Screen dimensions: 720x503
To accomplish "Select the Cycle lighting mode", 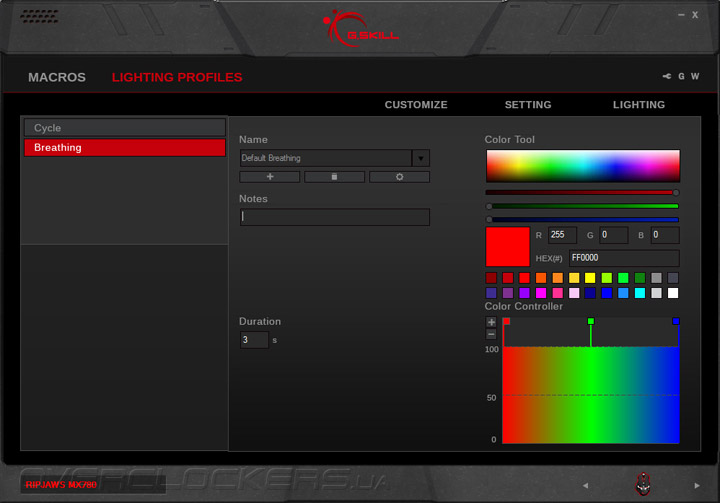I will pyautogui.click(x=125, y=128).
